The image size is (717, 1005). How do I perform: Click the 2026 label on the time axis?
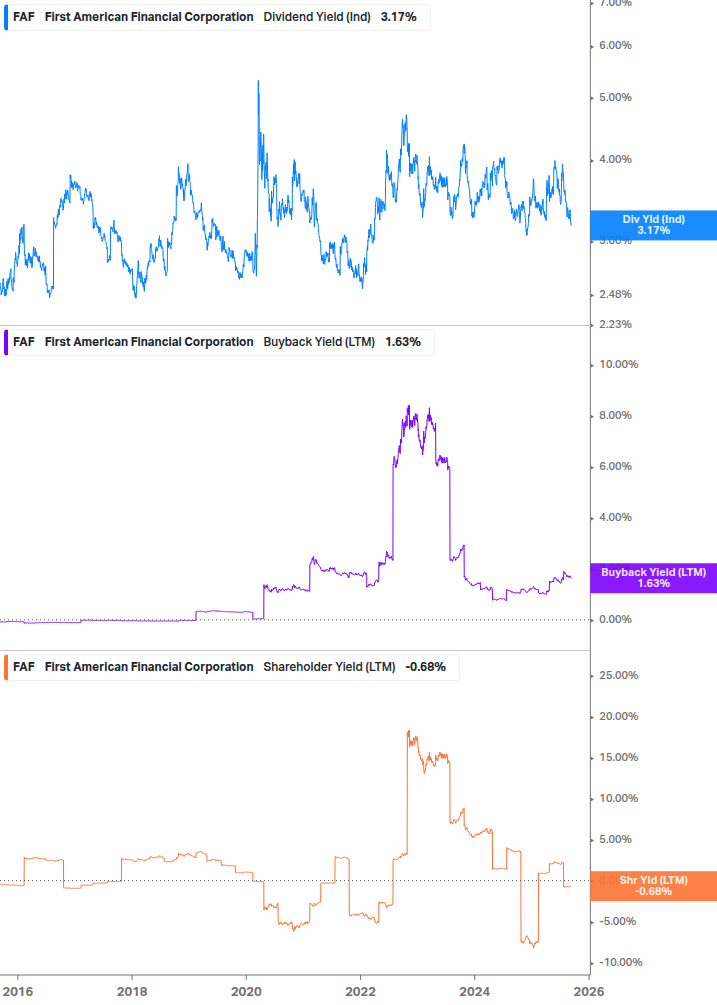588,992
